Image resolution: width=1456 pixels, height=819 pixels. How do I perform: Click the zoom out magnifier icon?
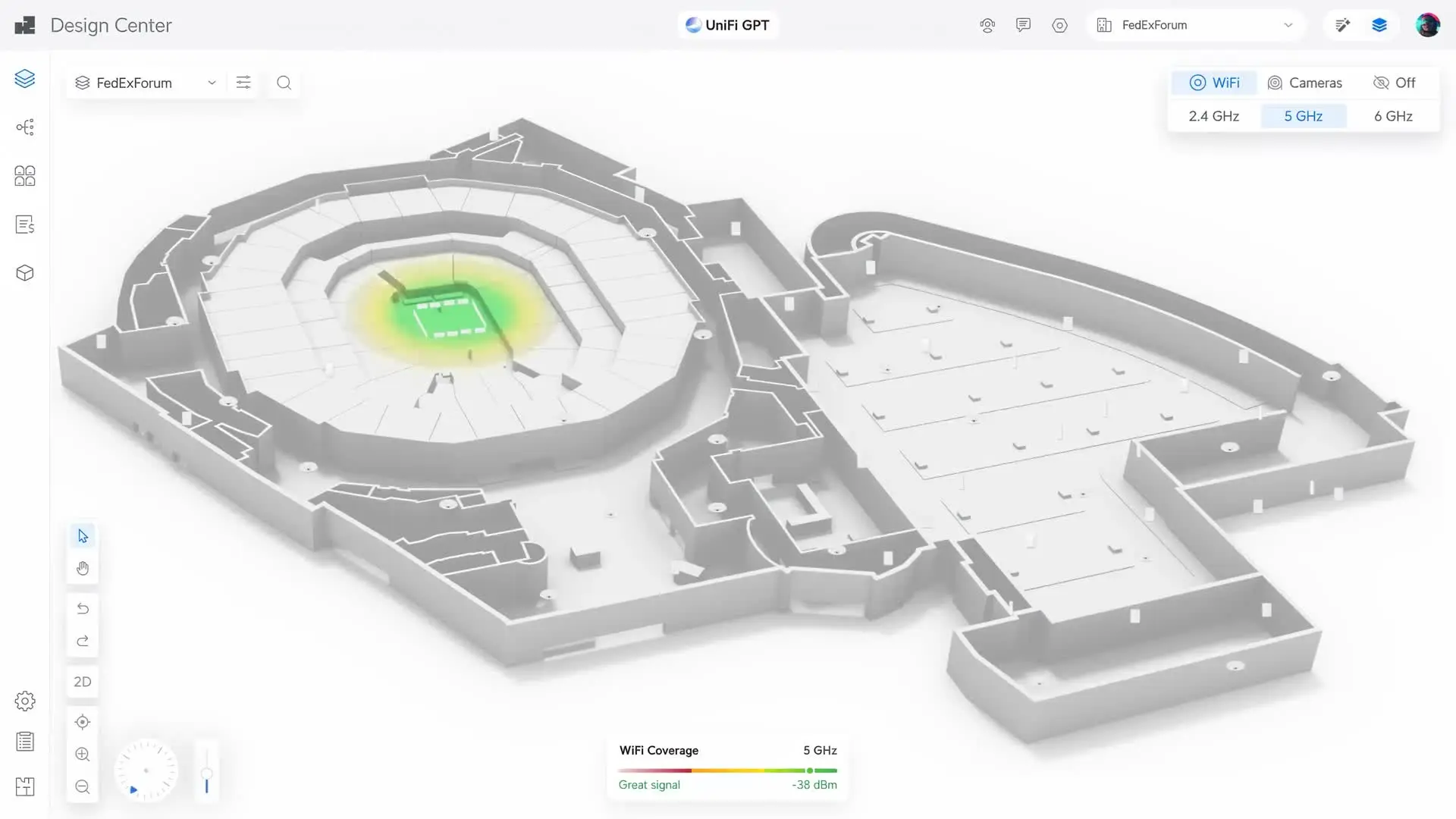(83, 787)
